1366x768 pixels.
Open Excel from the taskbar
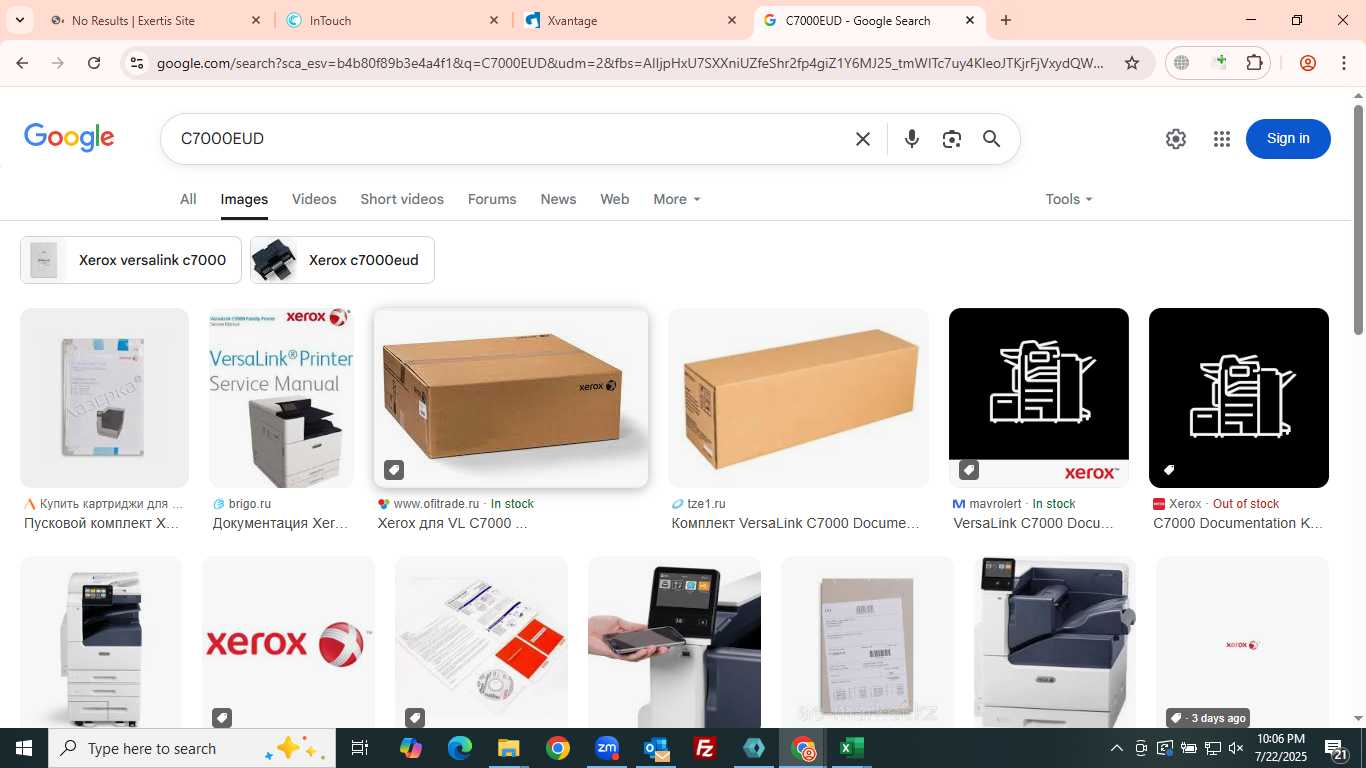click(x=852, y=748)
